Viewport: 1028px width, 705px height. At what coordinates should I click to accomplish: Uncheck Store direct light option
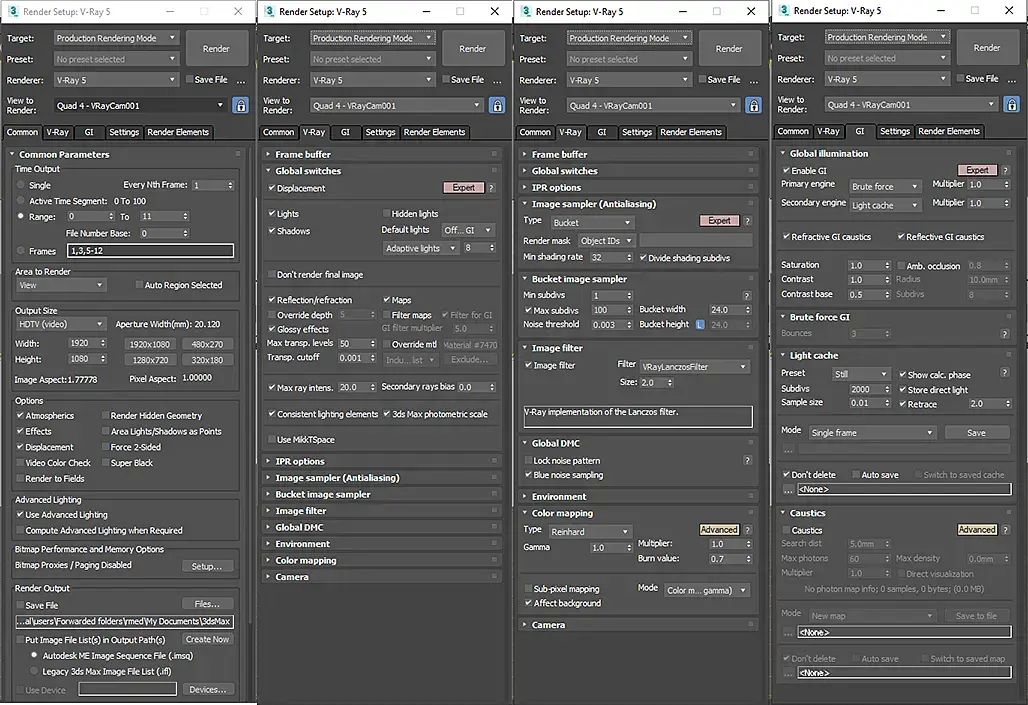pos(902,390)
